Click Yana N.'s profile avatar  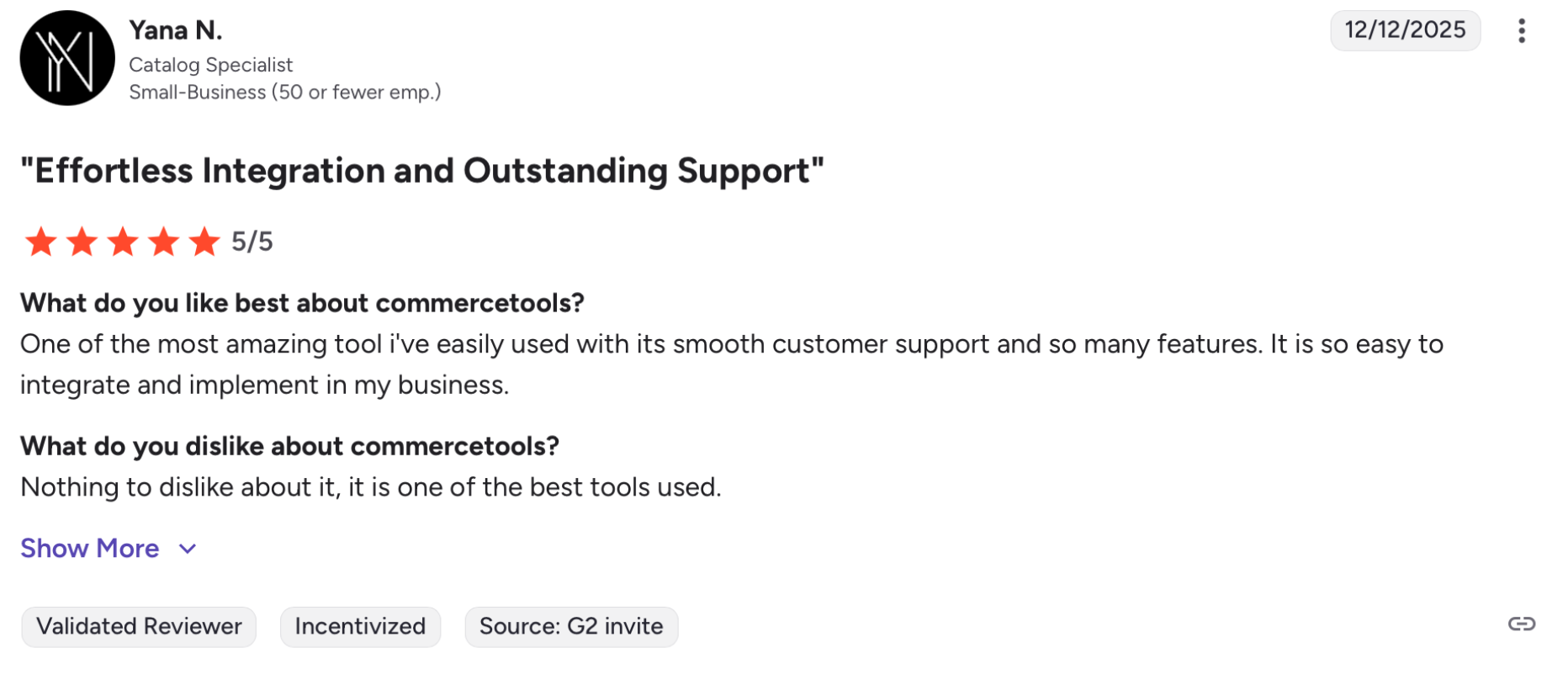click(67, 58)
